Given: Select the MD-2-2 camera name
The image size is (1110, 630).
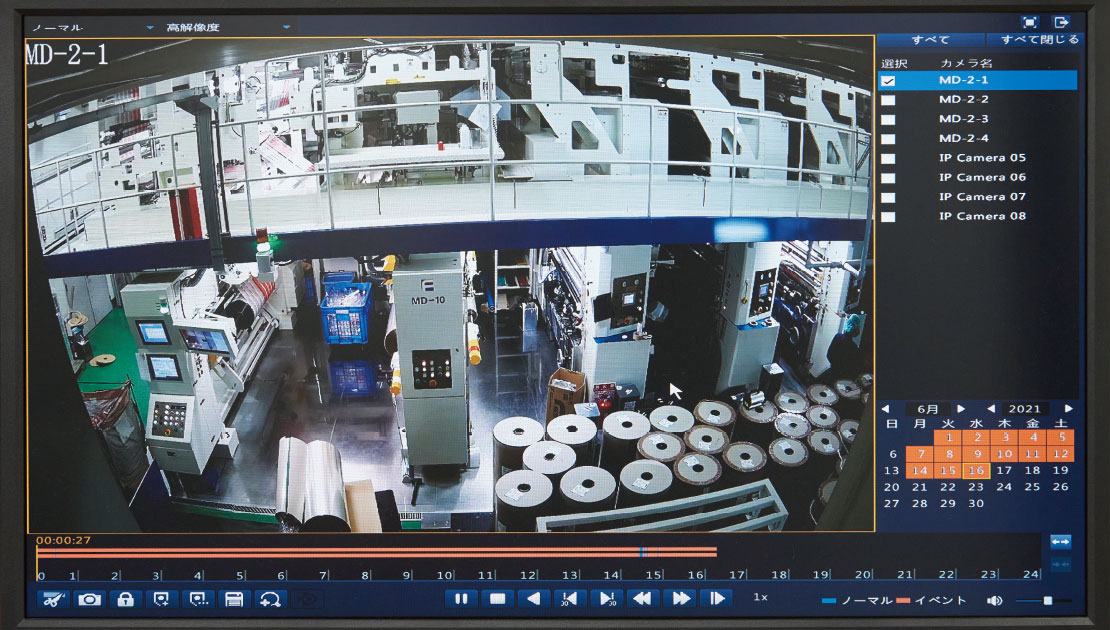Looking at the screenshot, I should (963, 100).
